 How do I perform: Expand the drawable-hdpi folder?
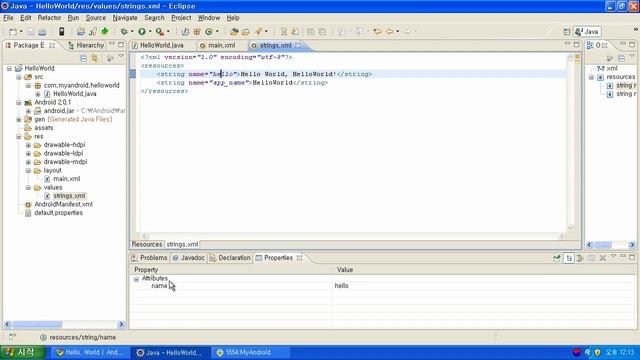pos(28,145)
